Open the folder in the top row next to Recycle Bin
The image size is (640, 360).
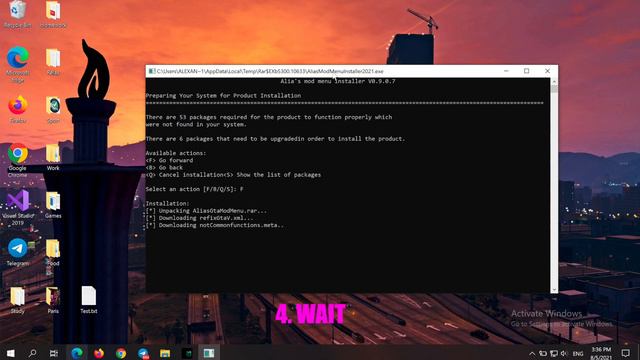pyautogui.click(x=53, y=14)
